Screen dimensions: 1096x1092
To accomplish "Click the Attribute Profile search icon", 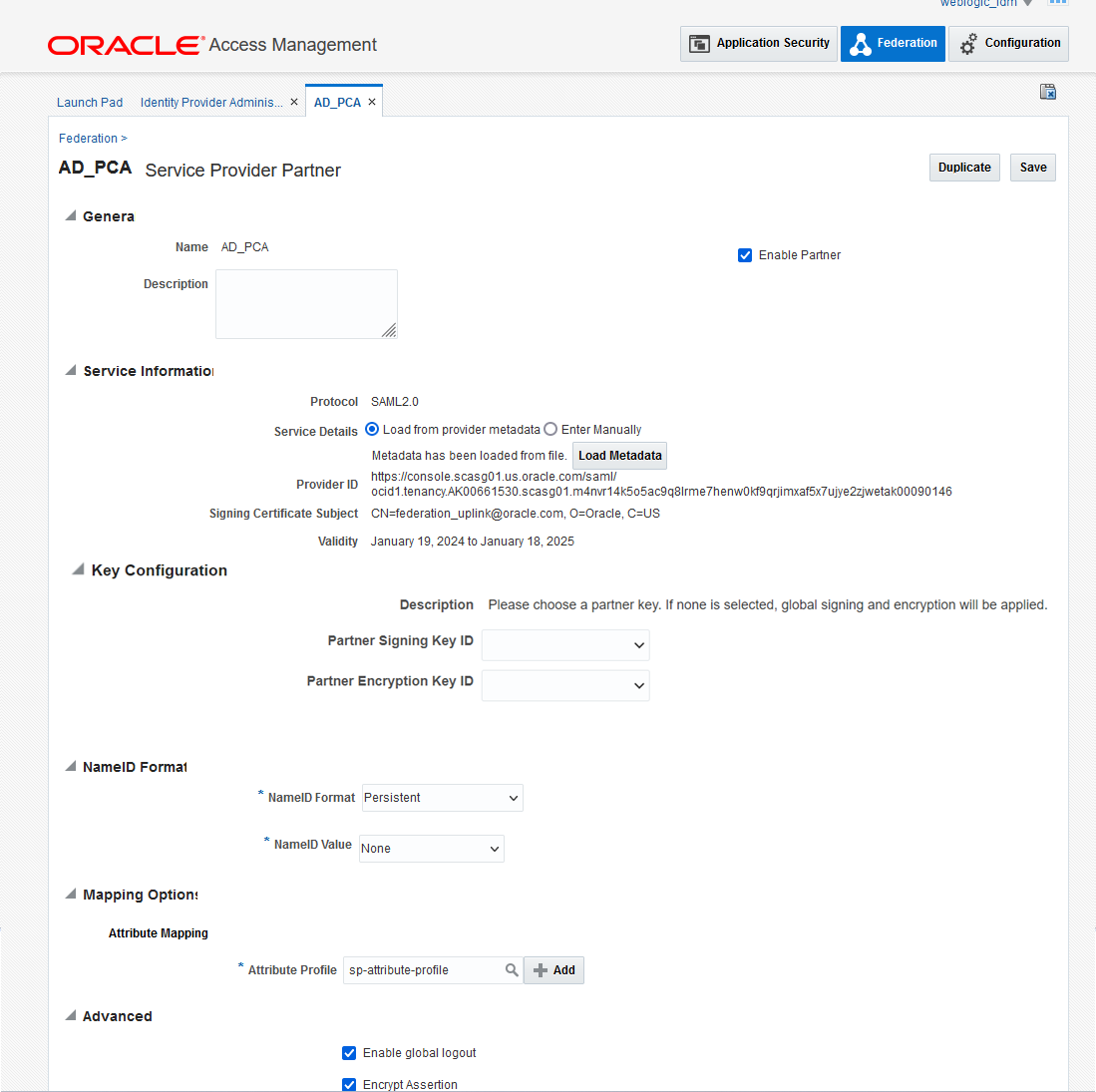I will 512,970.
